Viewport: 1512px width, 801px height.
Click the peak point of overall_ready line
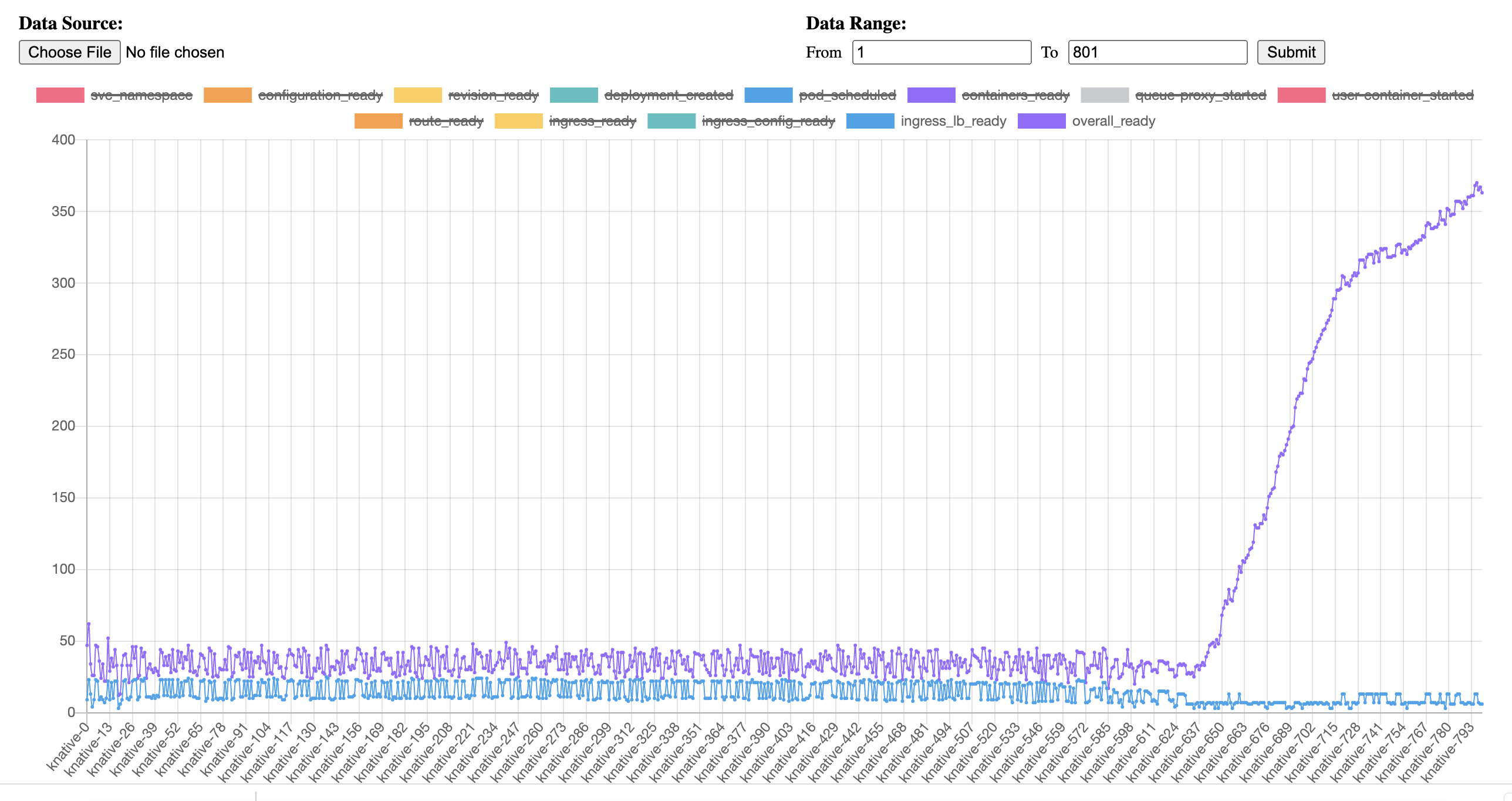coord(1476,183)
